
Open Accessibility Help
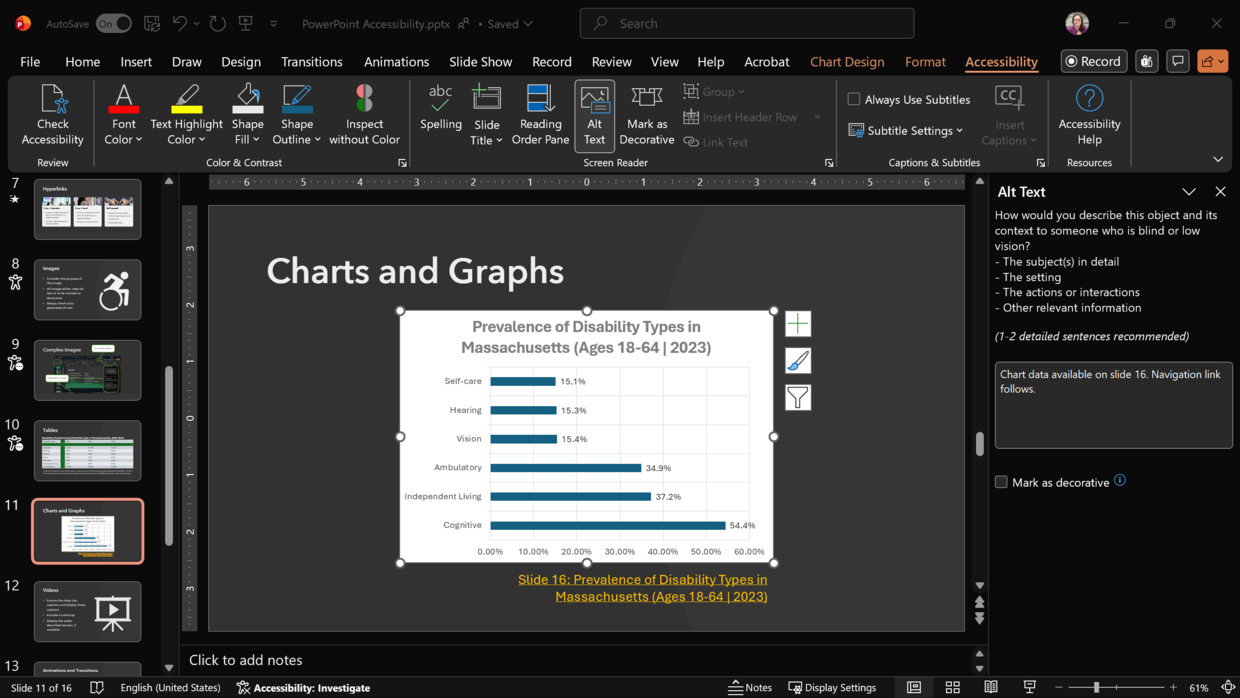click(x=1089, y=115)
